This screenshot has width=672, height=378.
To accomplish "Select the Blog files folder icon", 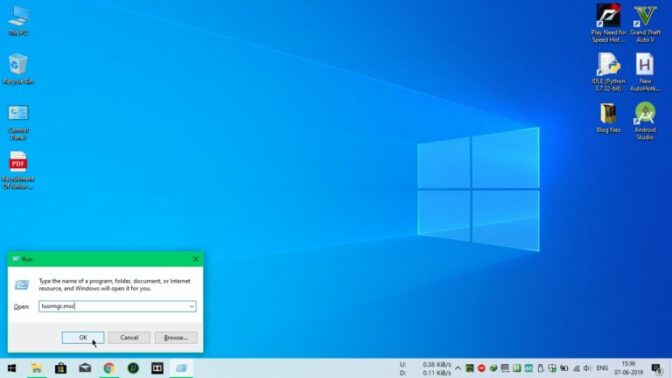I will tap(608, 118).
